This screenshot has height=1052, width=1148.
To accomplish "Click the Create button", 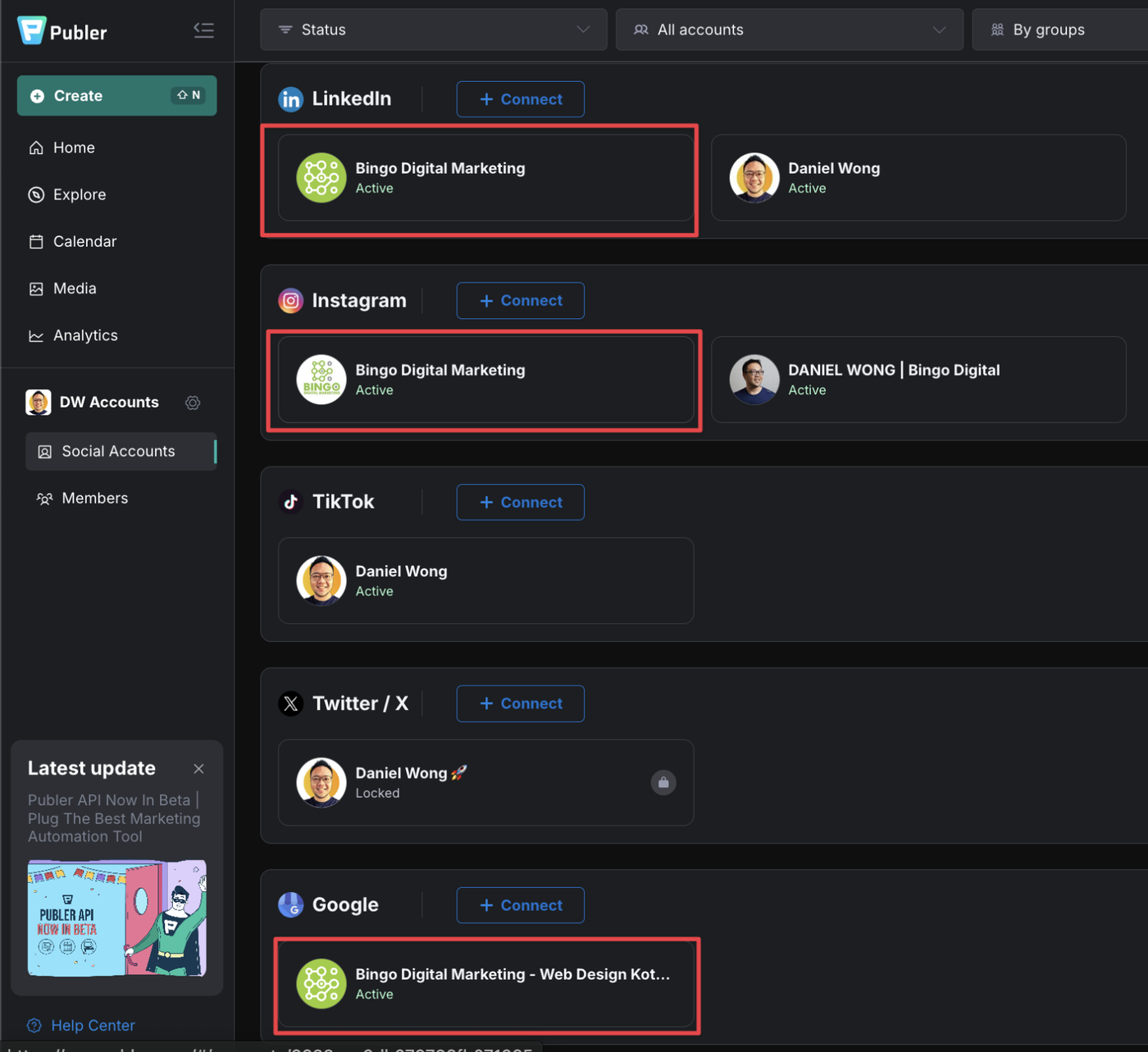I will pyautogui.click(x=116, y=96).
